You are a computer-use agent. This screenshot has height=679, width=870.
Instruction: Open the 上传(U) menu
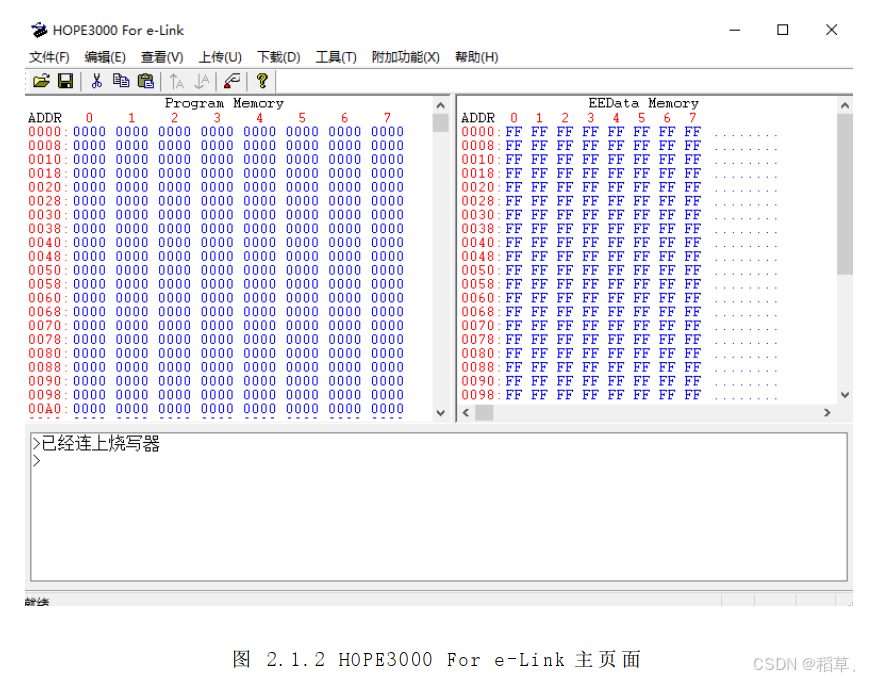(x=220, y=57)
